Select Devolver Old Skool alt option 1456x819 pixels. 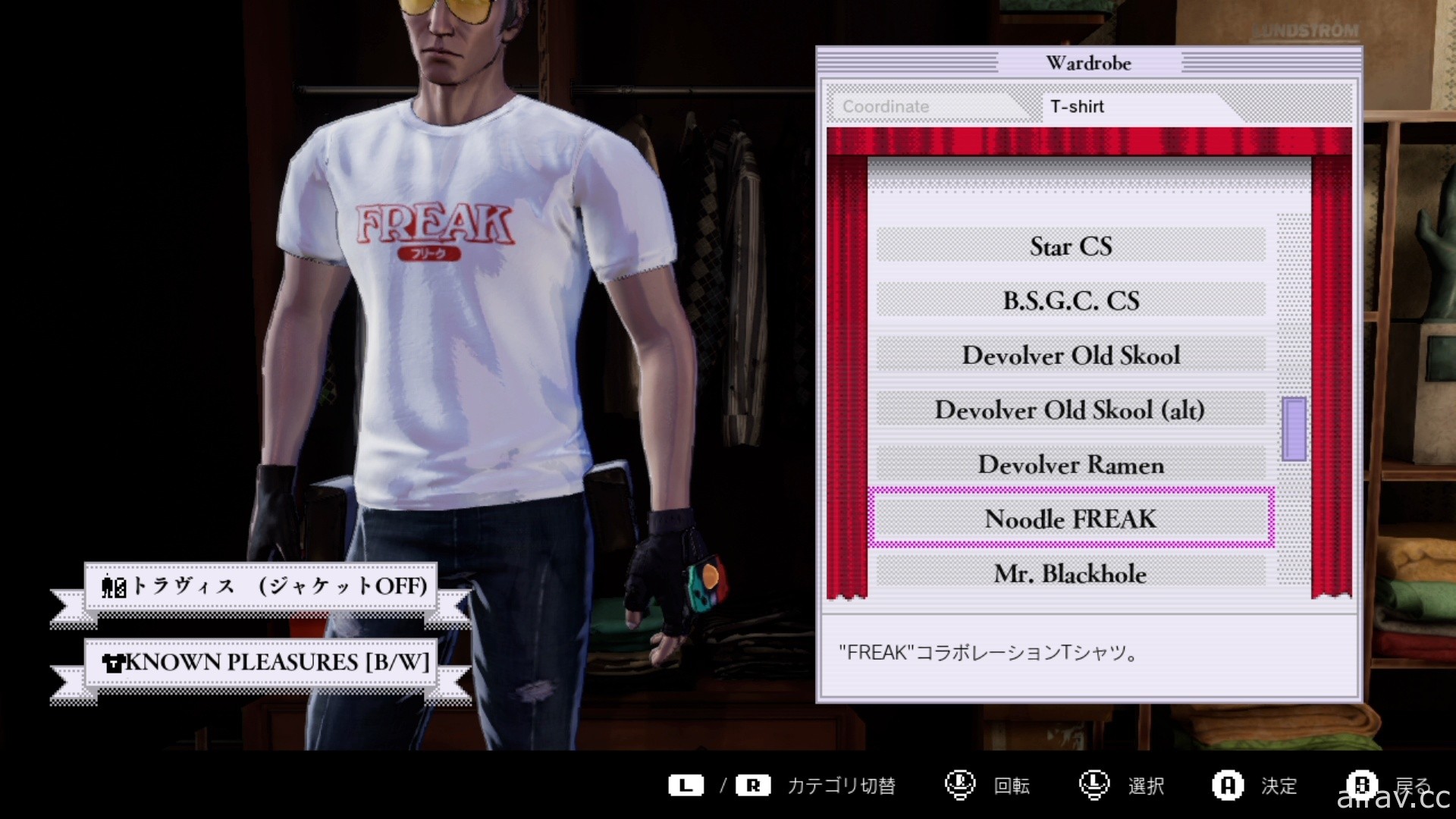(x=1069, y=410)
